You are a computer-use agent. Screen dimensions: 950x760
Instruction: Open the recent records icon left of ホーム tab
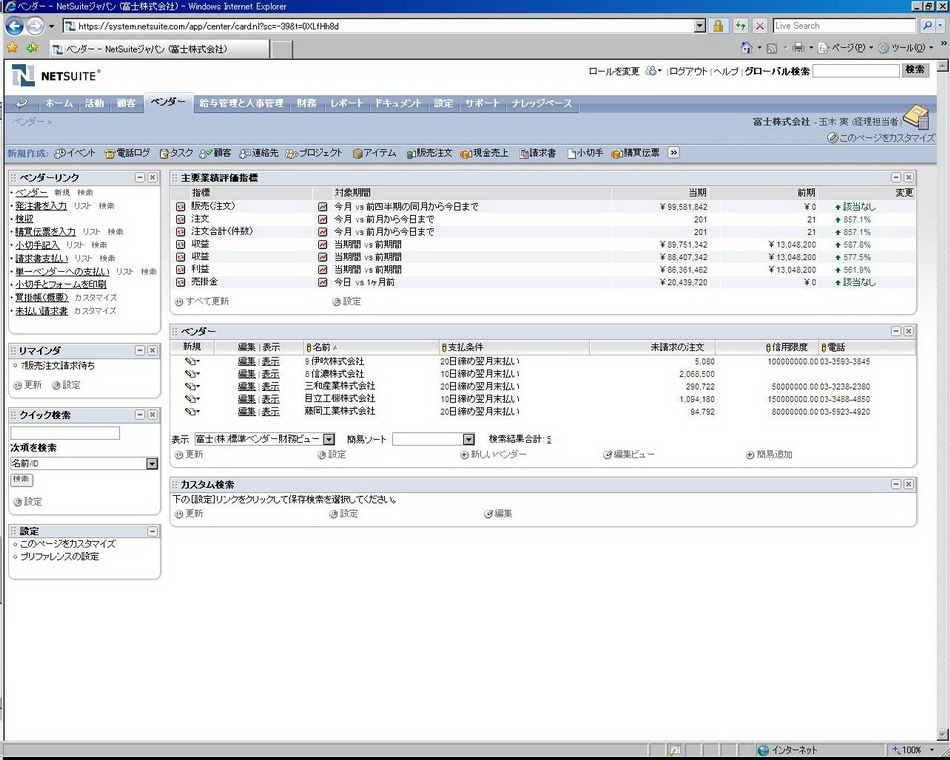pyautogui.click(x=22, y=104)
